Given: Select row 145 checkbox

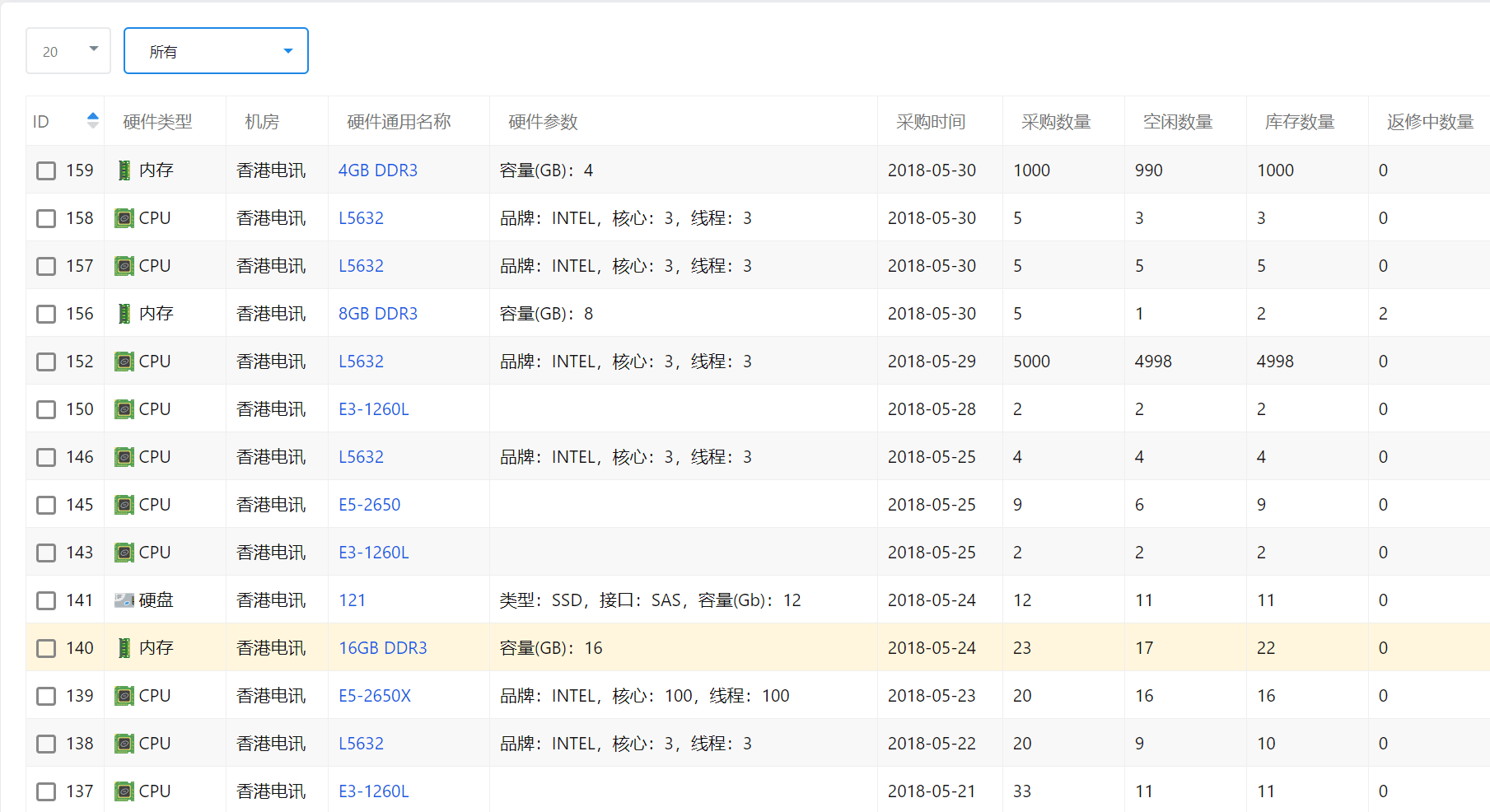Looking at the screenshot, I should click(x=46, y=505).
